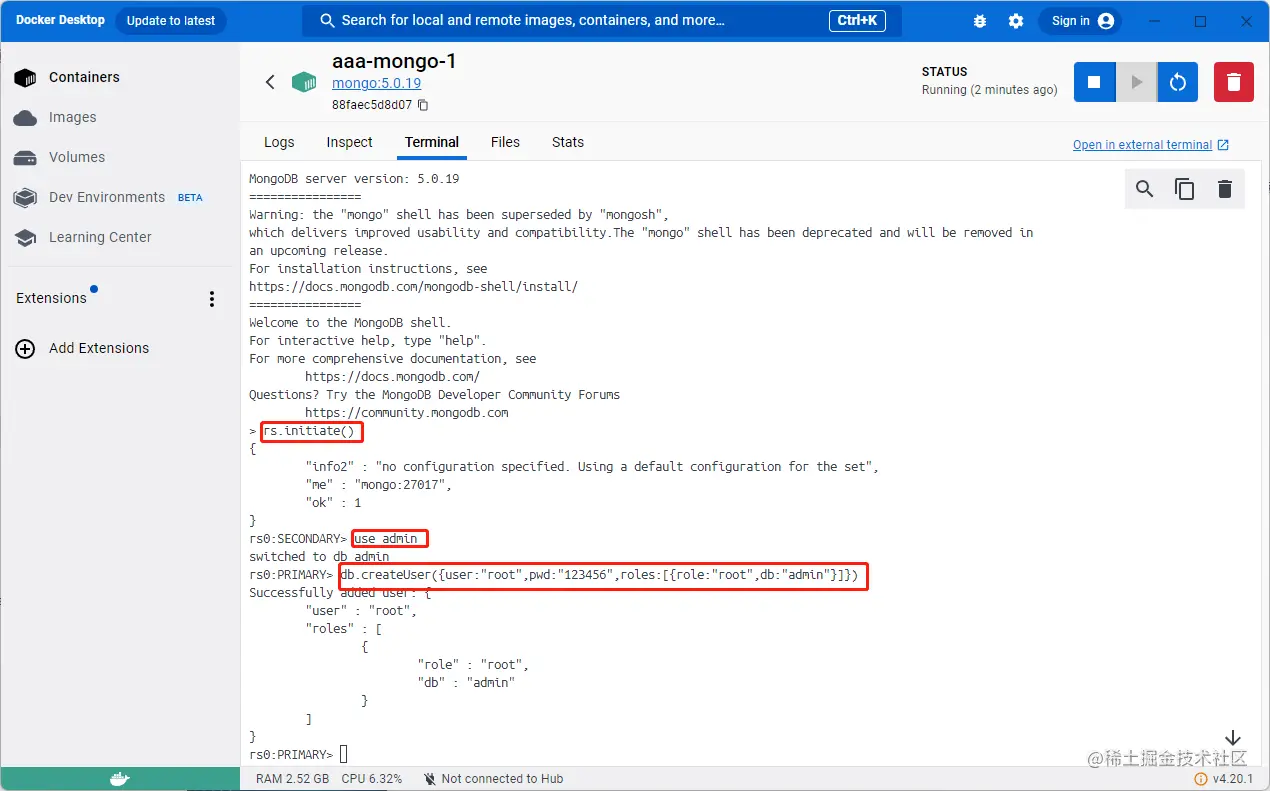Click Open in external terminal link
Screen dimensions: 1270x791
point(1151,145)
